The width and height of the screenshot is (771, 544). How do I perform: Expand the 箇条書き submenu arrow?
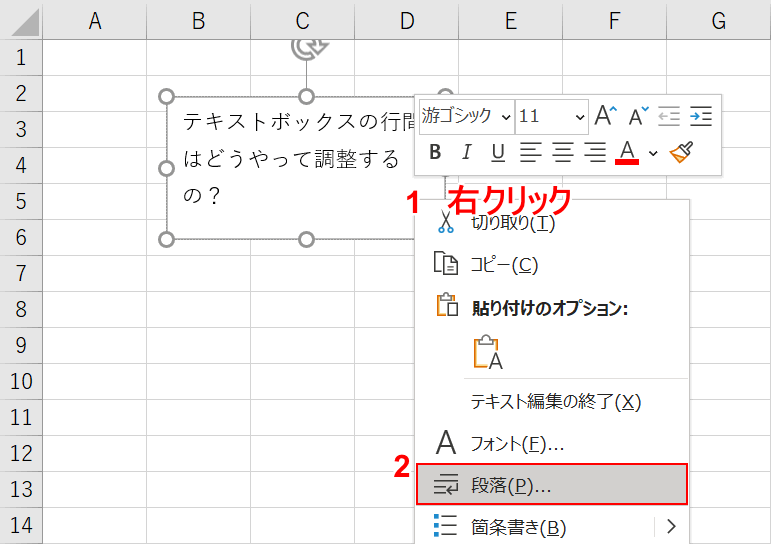pyautogui.click(x=671, y=526)
